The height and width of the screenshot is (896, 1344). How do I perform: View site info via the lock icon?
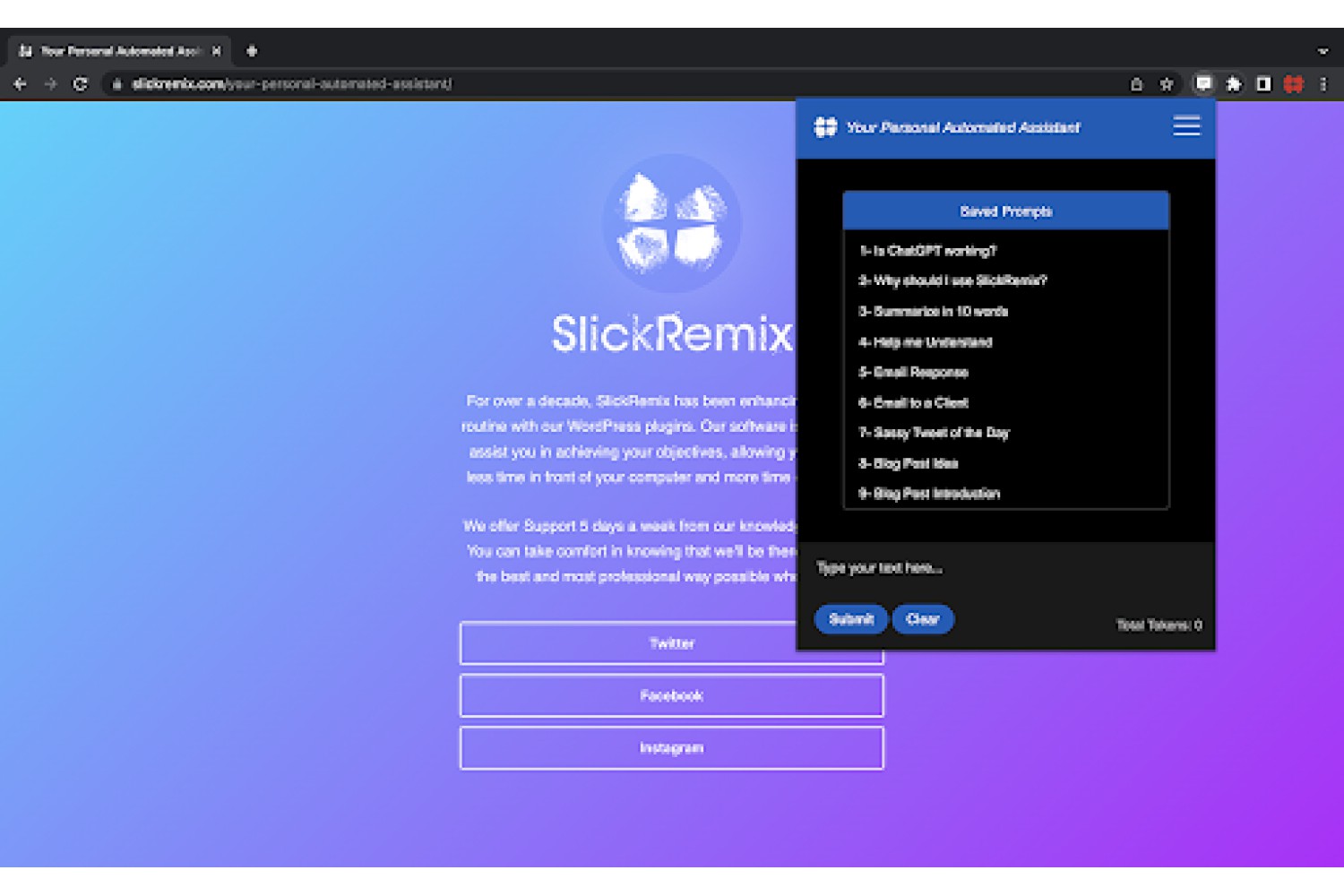[x=116, y=84]
